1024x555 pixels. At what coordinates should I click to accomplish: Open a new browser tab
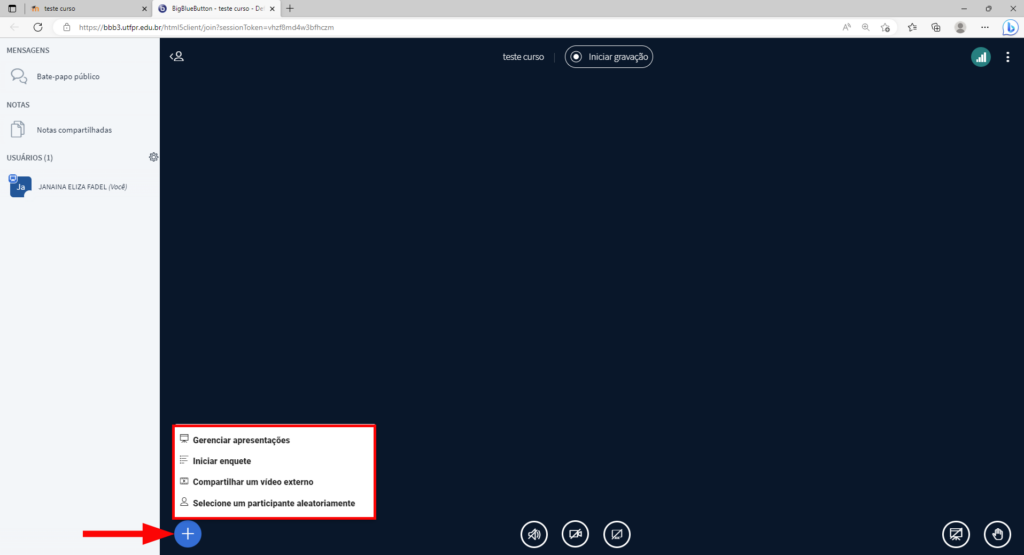tap(290, 8)
